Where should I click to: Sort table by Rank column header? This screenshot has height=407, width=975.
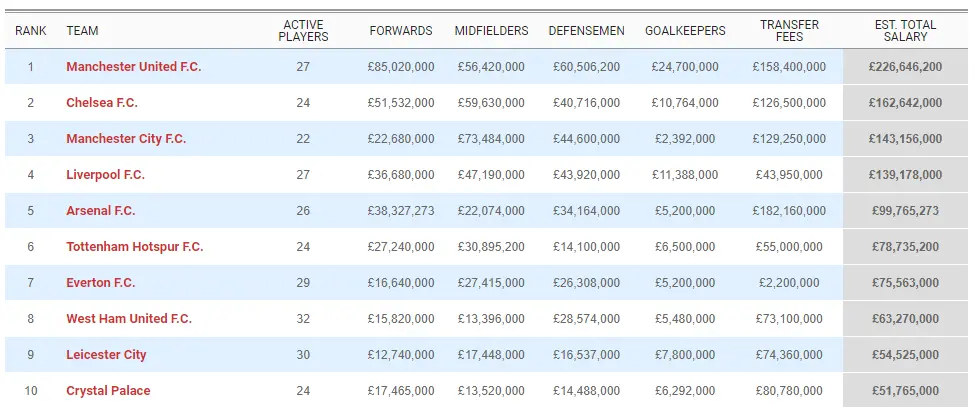click(x=31, y=31)
